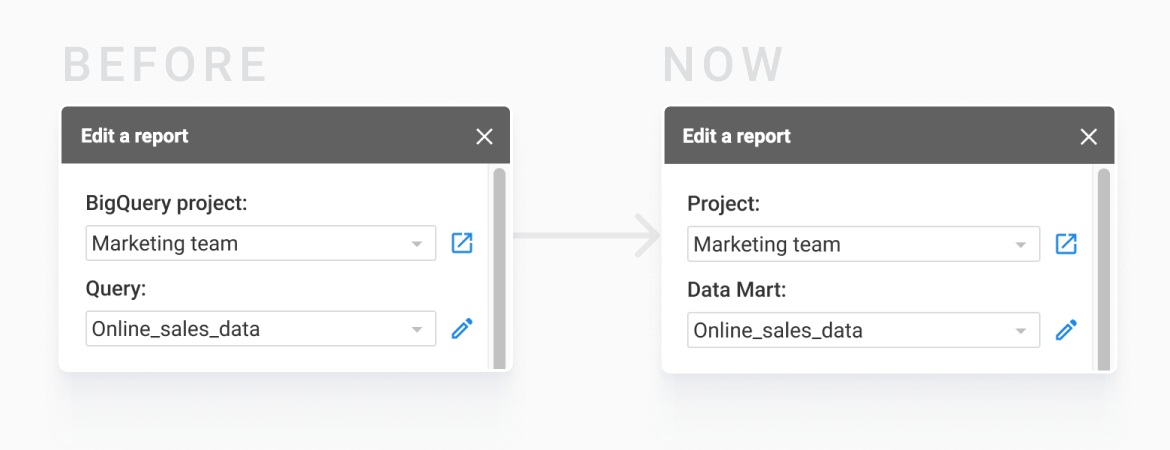The width and height of the screenshot is (1170, 450).
Task: Click the pencil icon beside Query dropdown
Action: [462, 328]
